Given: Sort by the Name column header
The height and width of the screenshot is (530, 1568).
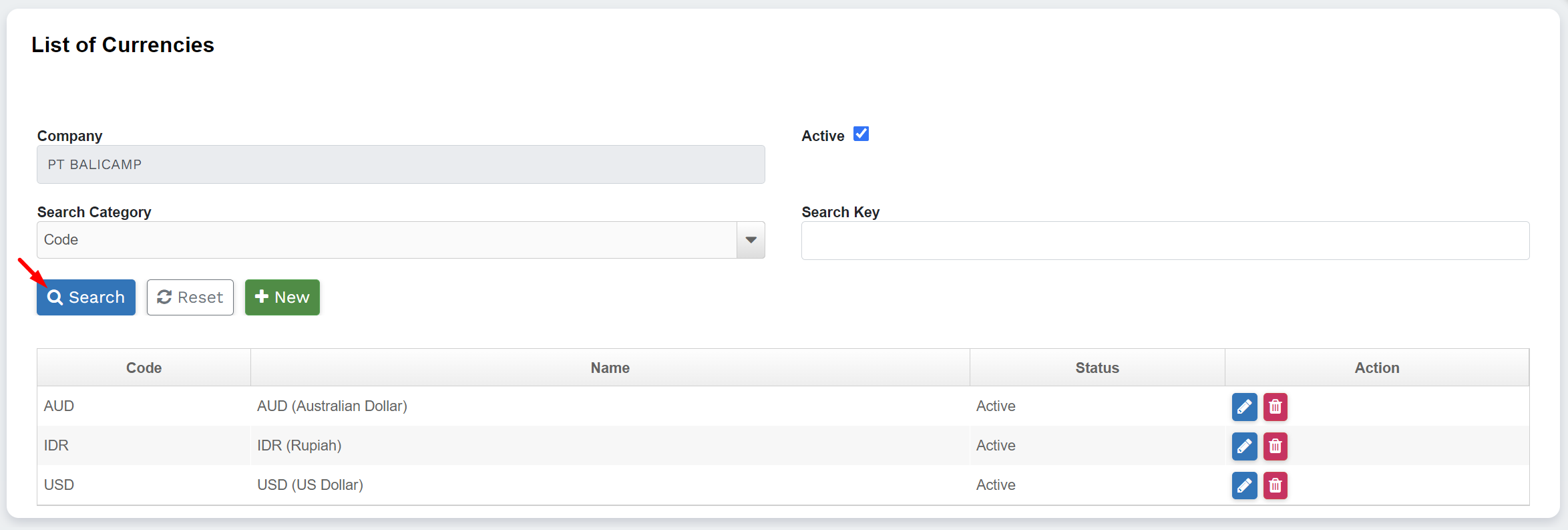Looking at the screenshot, I should tap(610, 368).
